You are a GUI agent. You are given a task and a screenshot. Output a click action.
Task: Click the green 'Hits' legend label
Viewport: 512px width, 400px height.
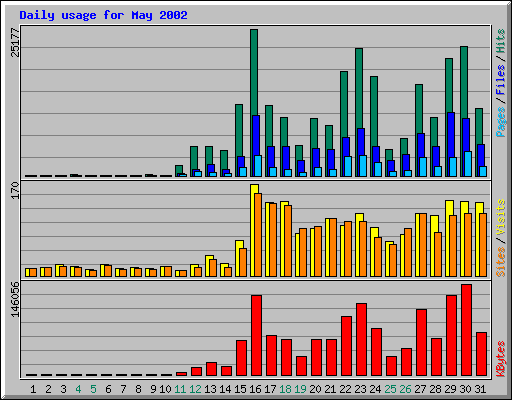pyautogui.click(x=500, y=41)
